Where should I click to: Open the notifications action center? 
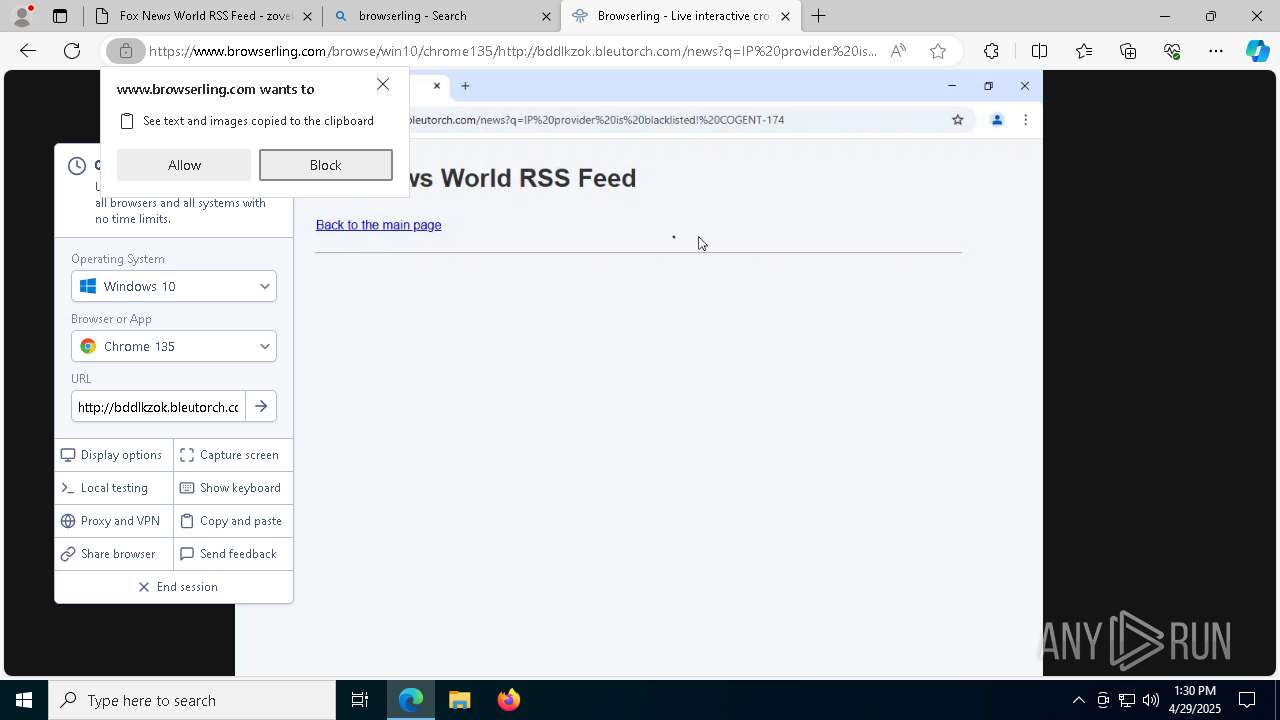coord(1248,700)
